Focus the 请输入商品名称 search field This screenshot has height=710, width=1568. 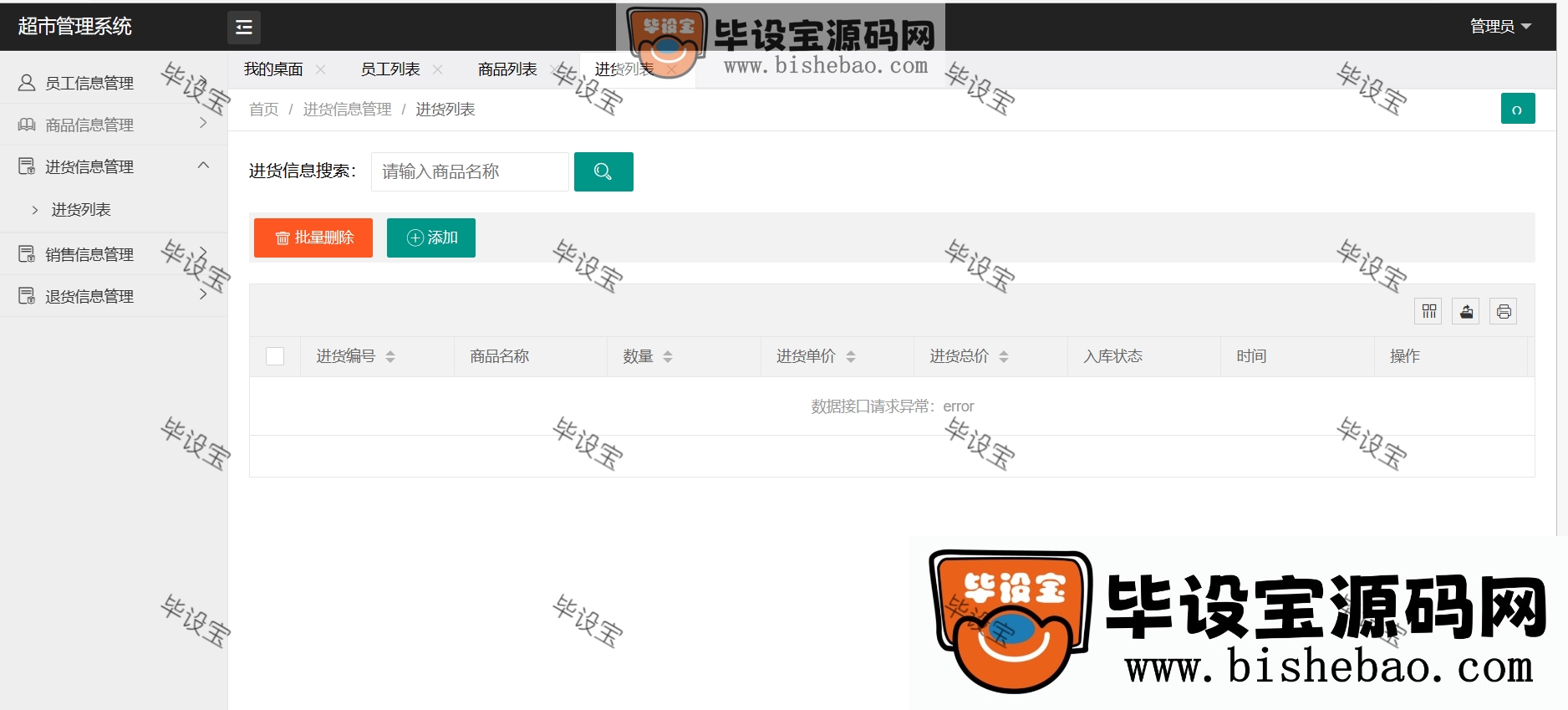[x=470, y=171]
